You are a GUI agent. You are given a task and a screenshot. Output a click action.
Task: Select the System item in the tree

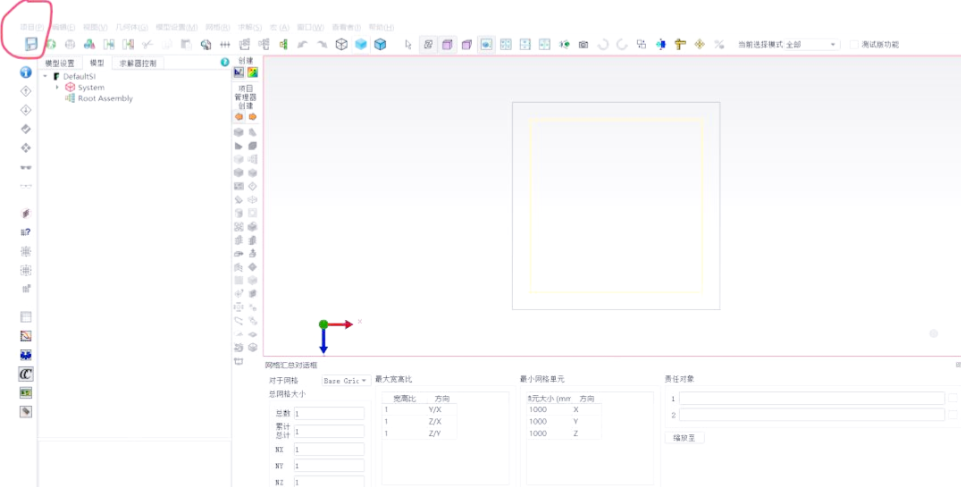[x=91, y=88]
